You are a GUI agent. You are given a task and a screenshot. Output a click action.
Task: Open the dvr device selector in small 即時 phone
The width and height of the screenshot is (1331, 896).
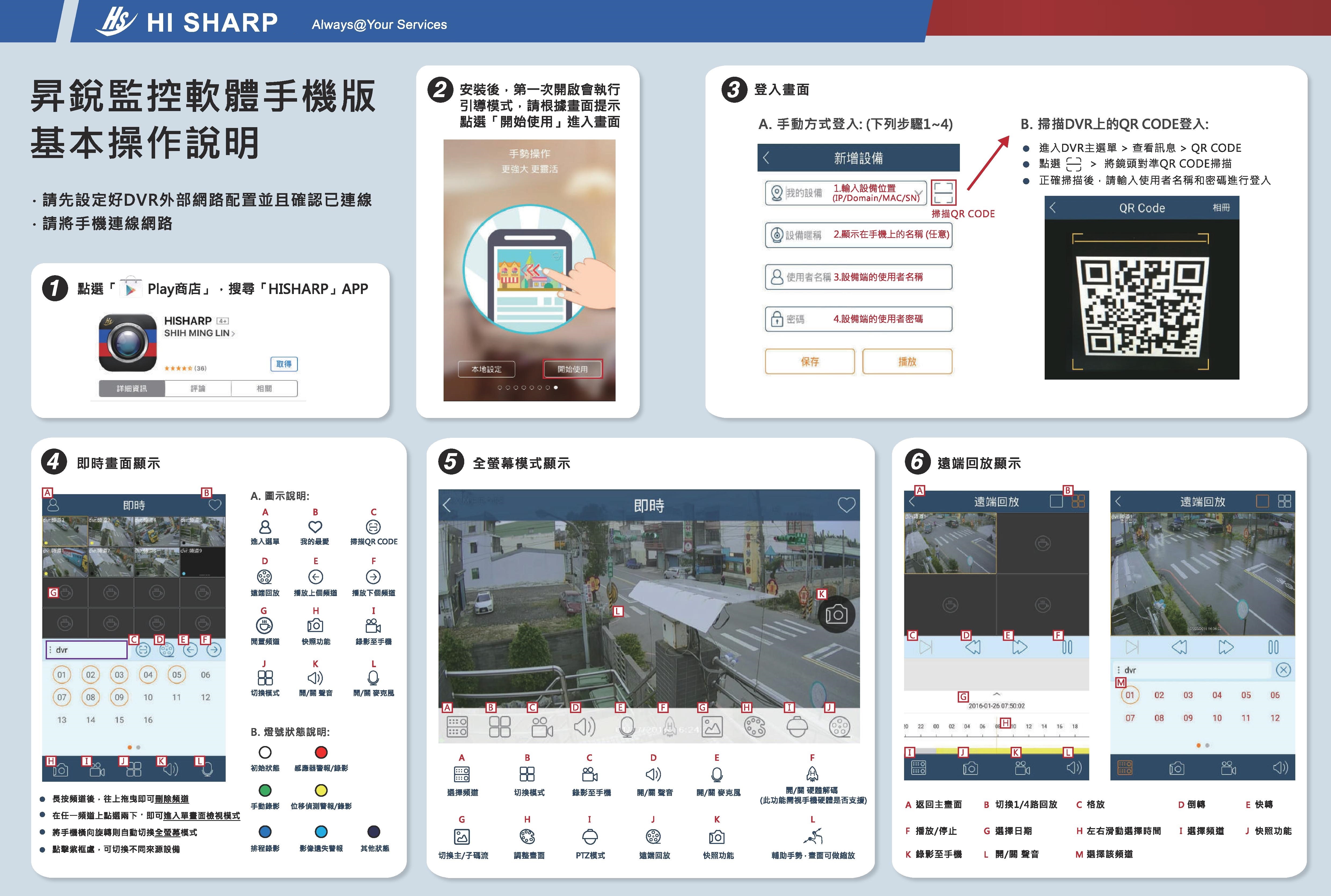[x=86, y=650]
